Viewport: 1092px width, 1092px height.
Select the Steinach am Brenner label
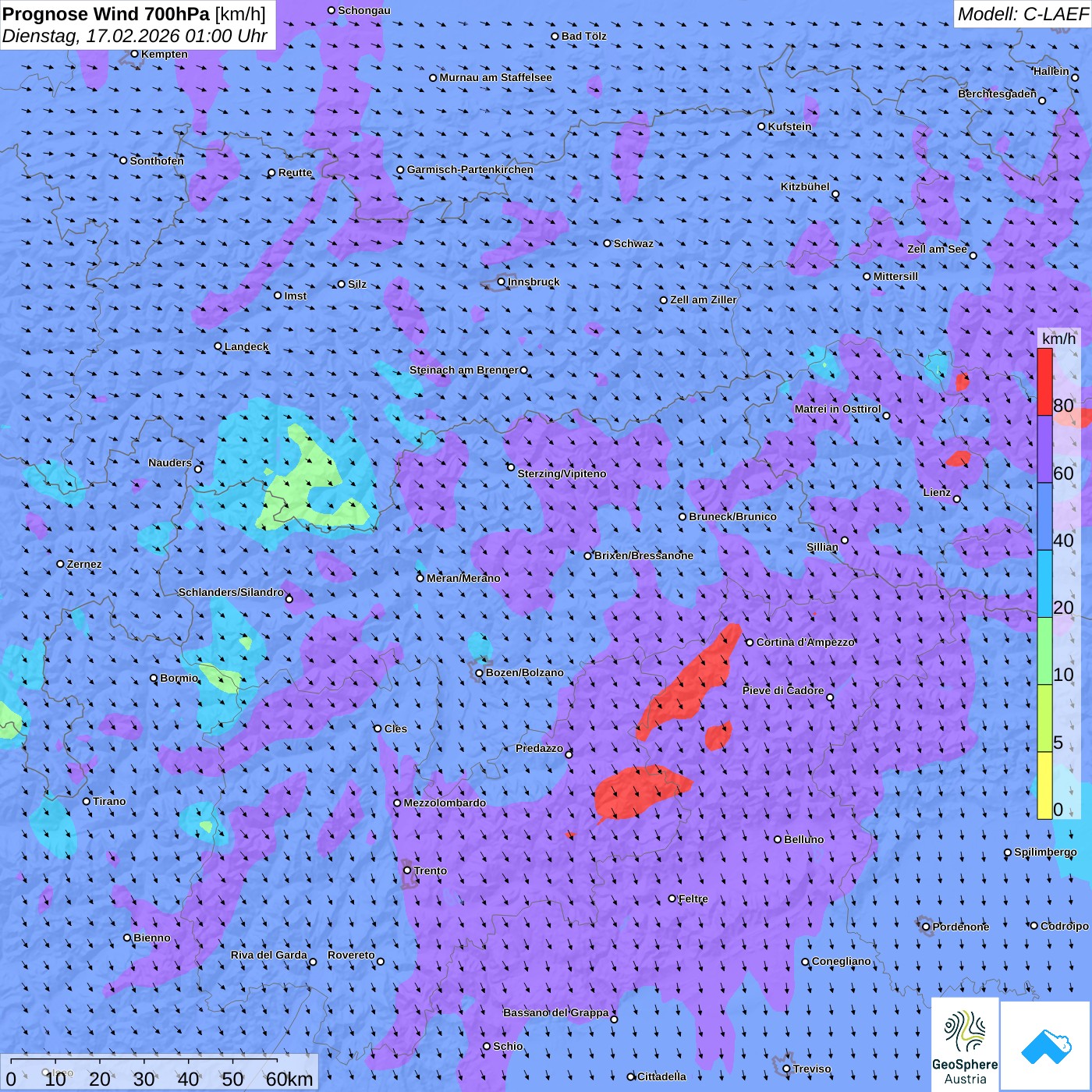(x=463, y=370)
